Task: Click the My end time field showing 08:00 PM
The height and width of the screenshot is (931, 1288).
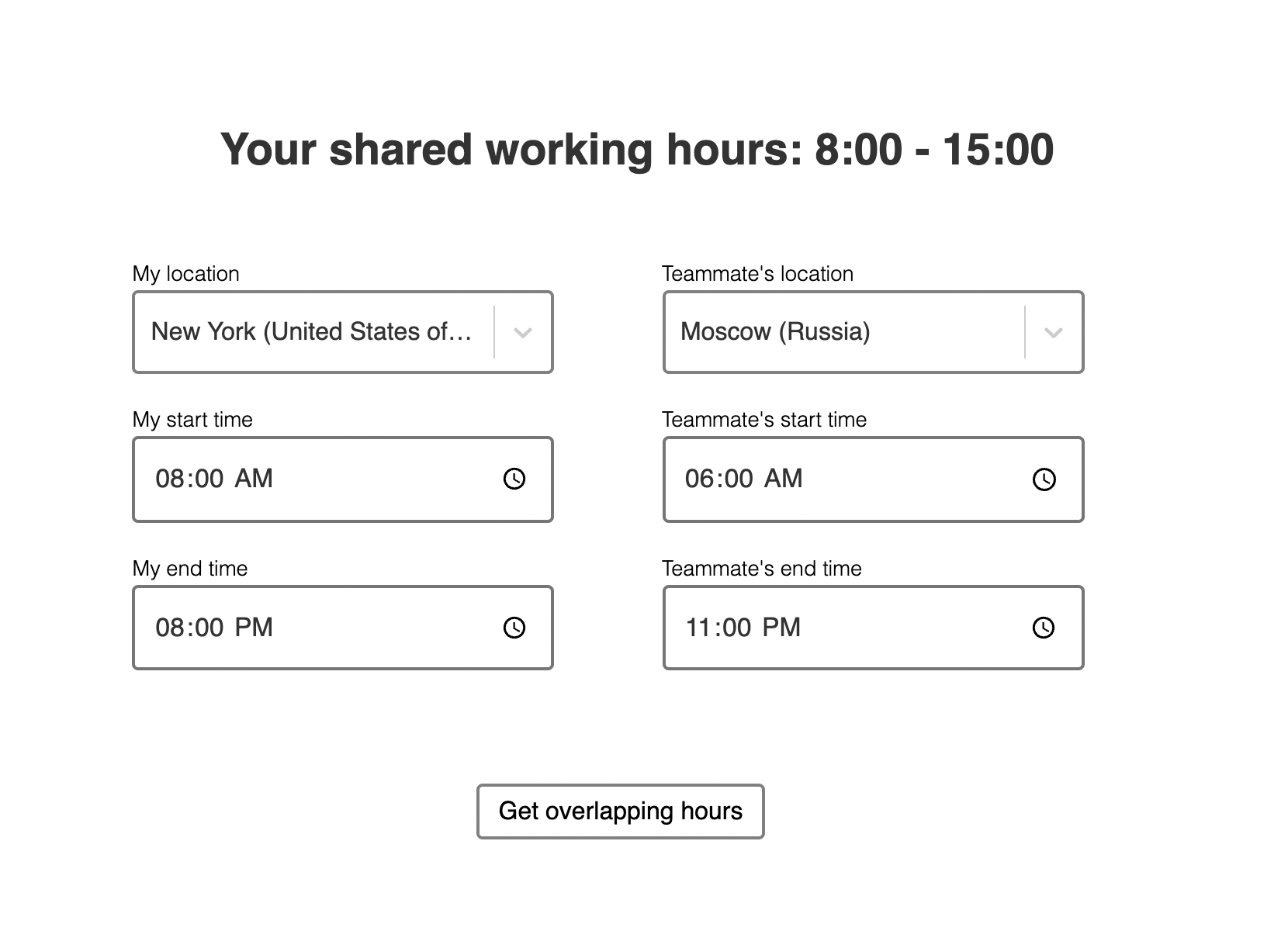Action: point(310,627)
